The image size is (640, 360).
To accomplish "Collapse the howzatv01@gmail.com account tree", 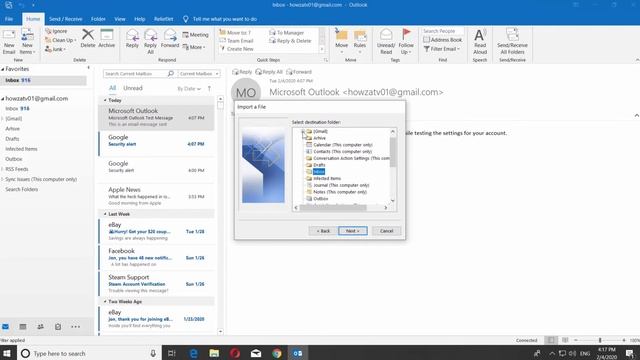I will pyautogui.click(x=2, y=99).
